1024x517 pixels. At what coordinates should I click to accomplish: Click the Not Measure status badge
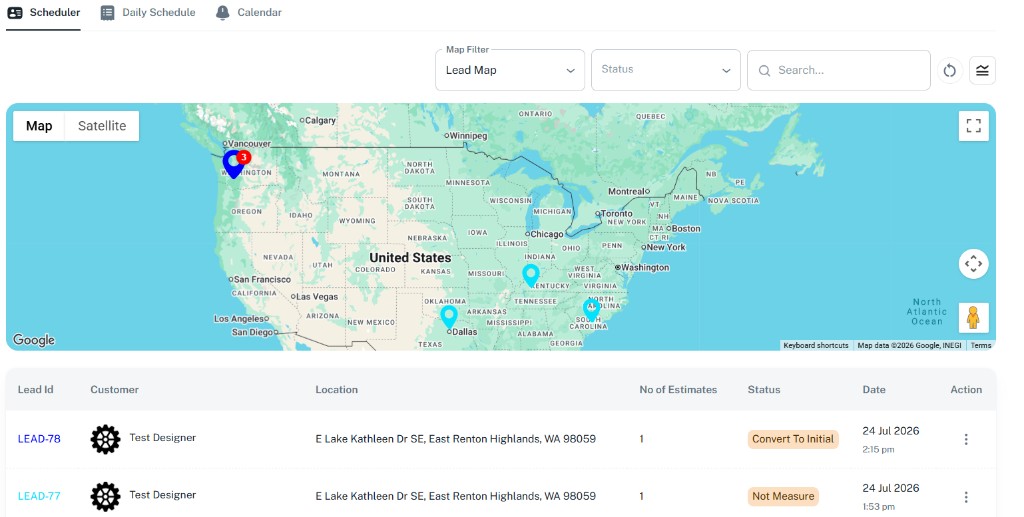point(783,497)
